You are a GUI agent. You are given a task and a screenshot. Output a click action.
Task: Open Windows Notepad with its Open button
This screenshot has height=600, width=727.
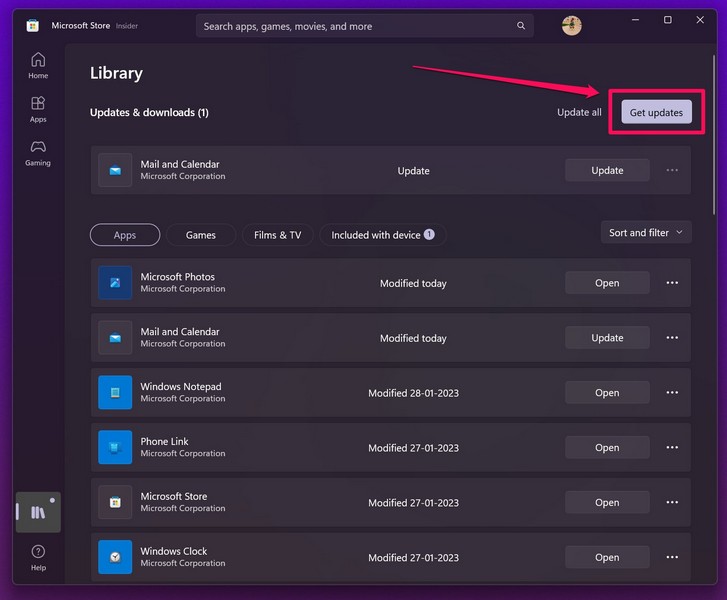coord(607,393)
